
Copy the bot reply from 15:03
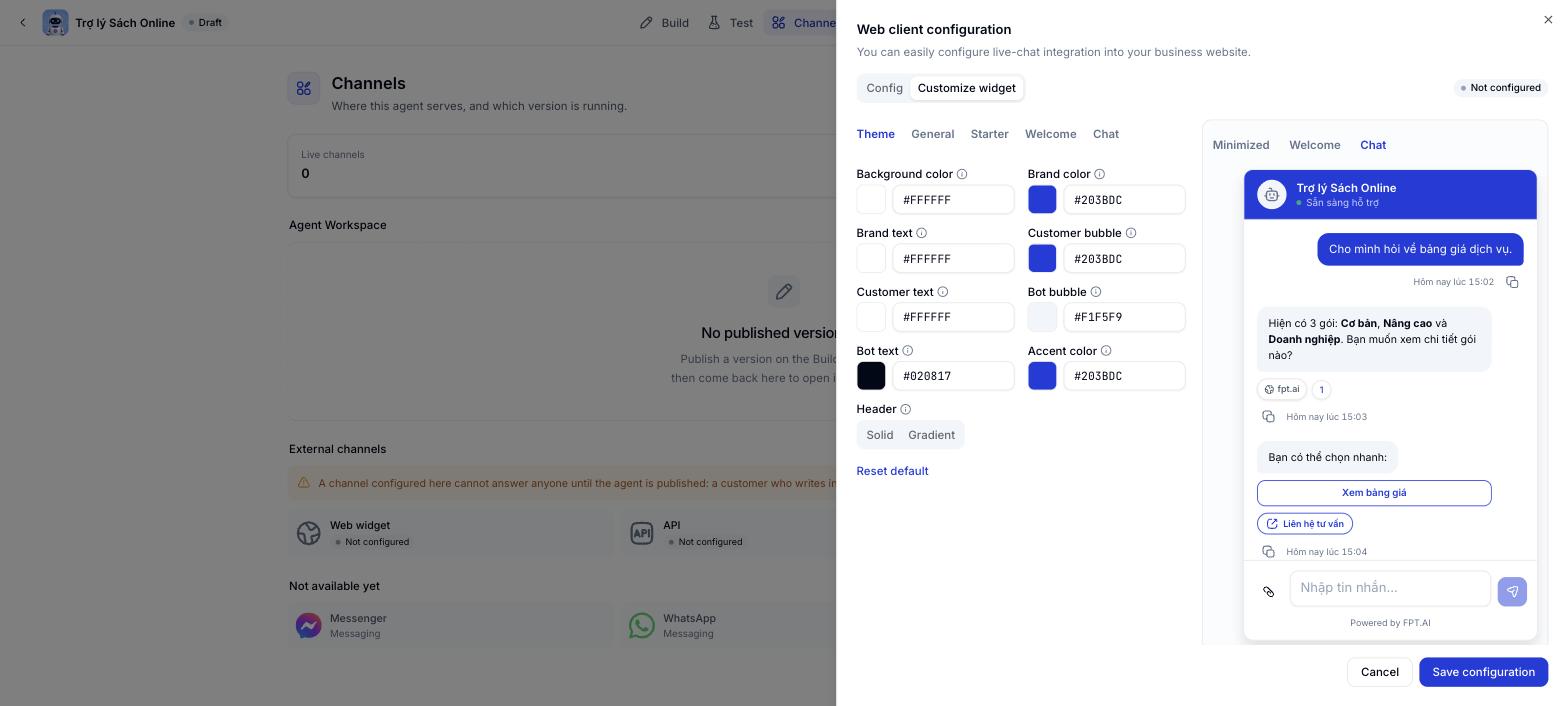click(x=1268, y=417)
